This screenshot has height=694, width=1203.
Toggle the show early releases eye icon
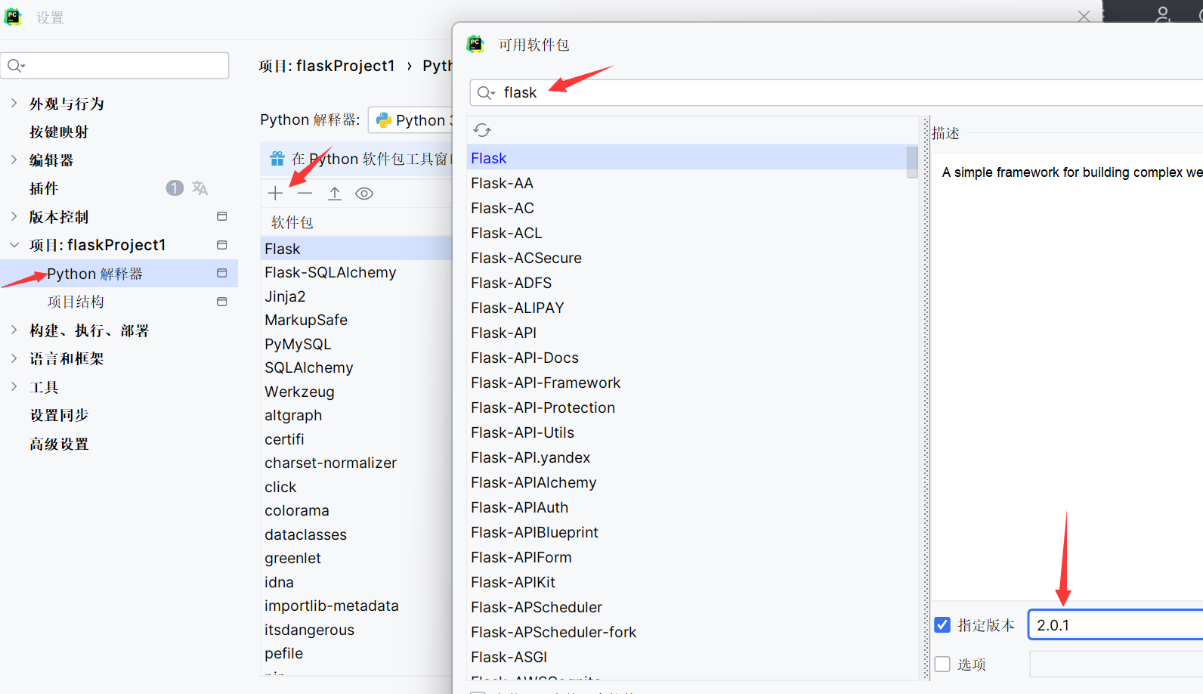[x=364, y=194]
